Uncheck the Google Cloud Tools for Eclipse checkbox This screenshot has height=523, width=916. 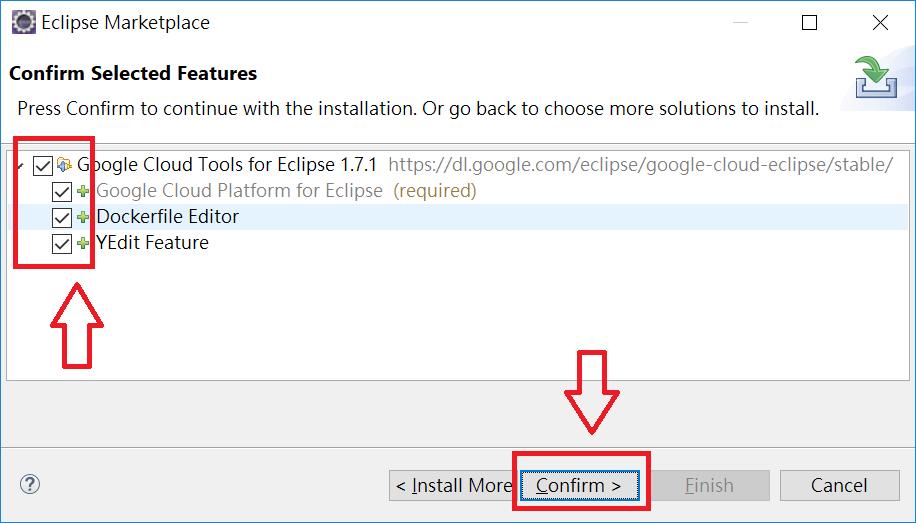(43, 165)
